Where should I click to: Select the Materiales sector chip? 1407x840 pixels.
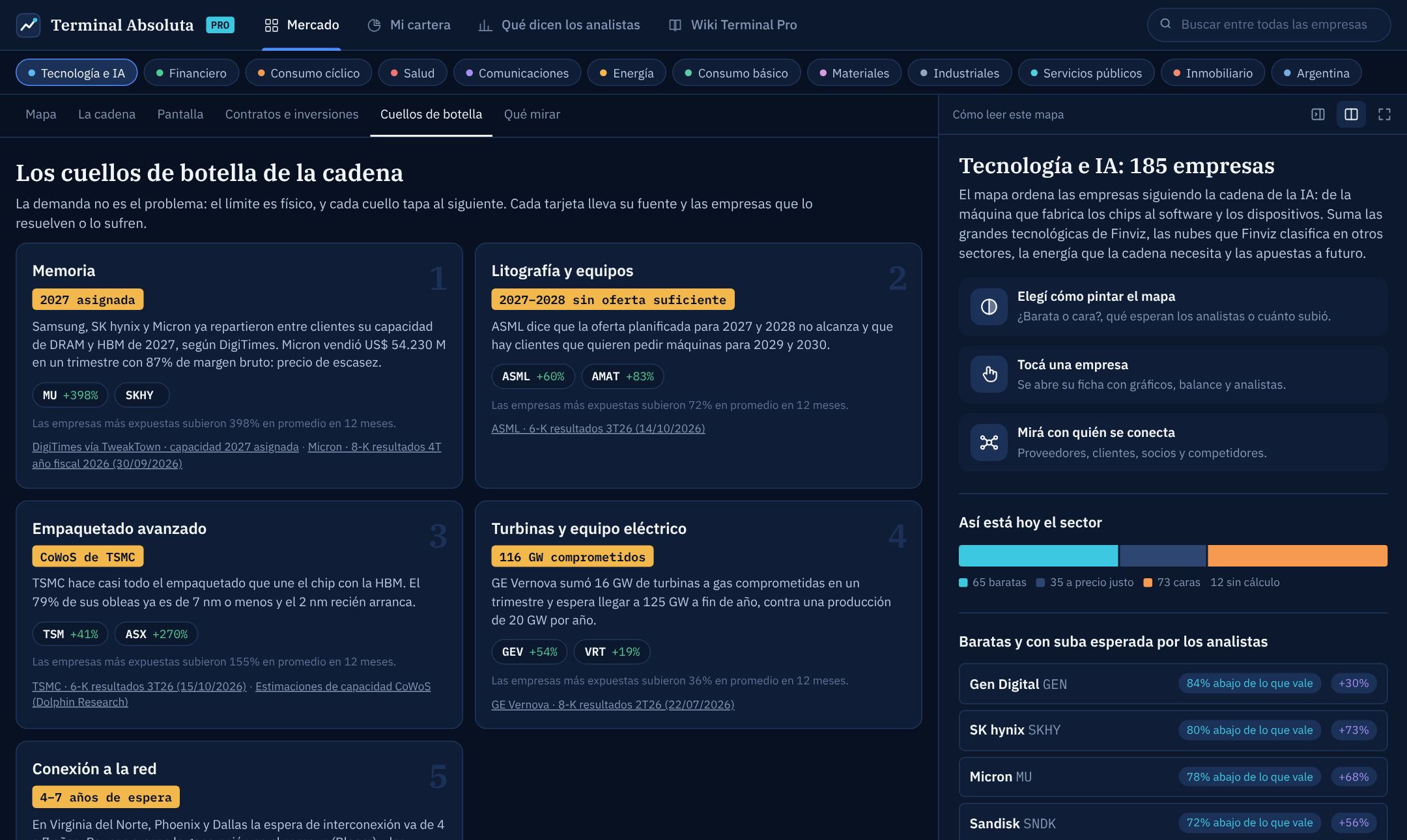[x=854, y=72]
